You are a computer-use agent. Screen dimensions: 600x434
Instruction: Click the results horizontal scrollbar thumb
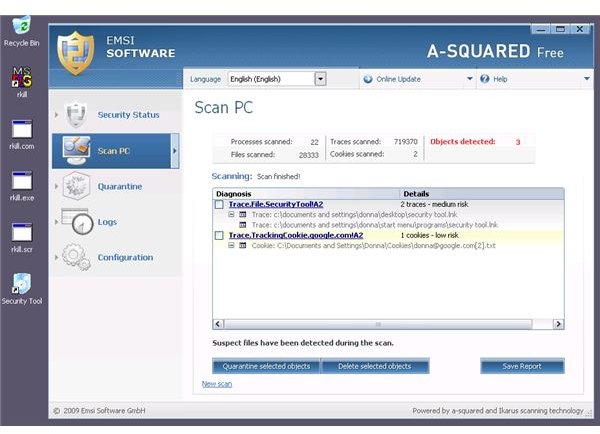click(378, 325)
